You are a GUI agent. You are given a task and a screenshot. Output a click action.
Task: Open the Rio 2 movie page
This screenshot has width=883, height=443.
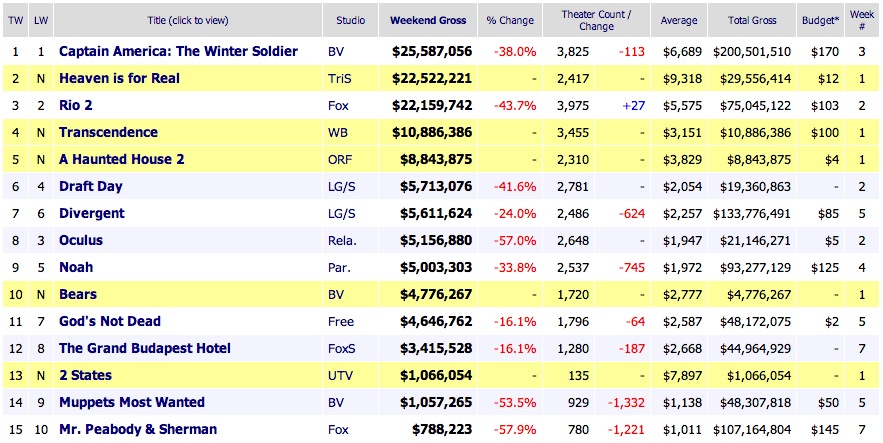pyautogui.click(x=79, y=105)
